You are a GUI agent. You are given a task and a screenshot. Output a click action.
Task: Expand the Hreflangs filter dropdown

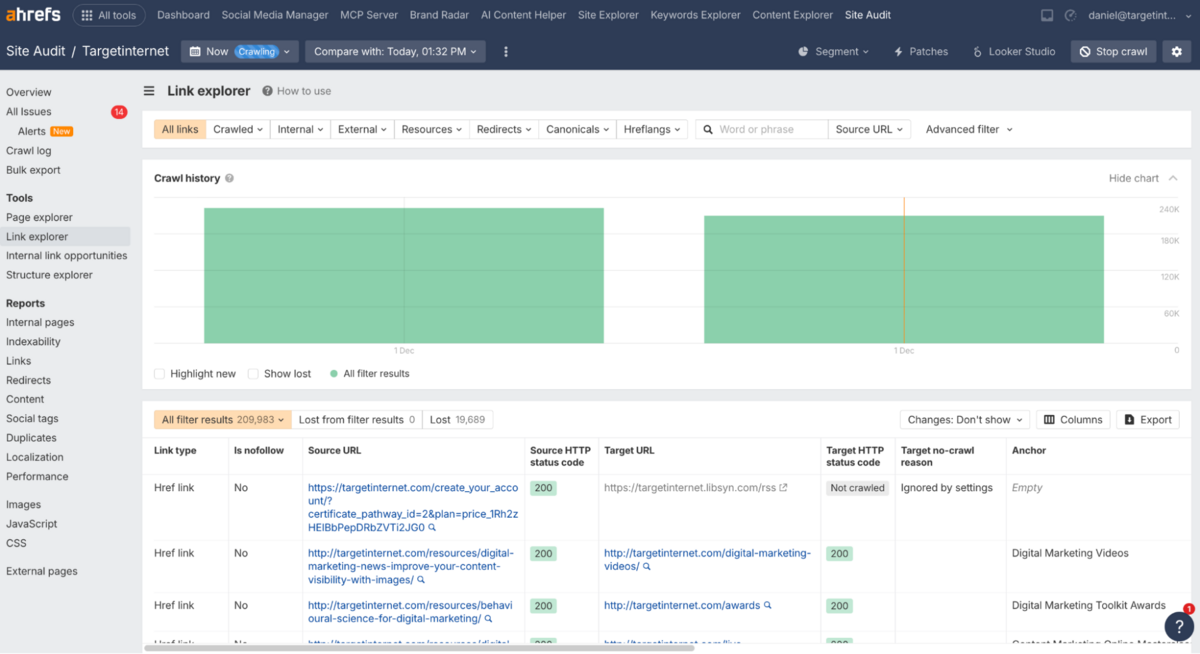(x=652, y=129)
